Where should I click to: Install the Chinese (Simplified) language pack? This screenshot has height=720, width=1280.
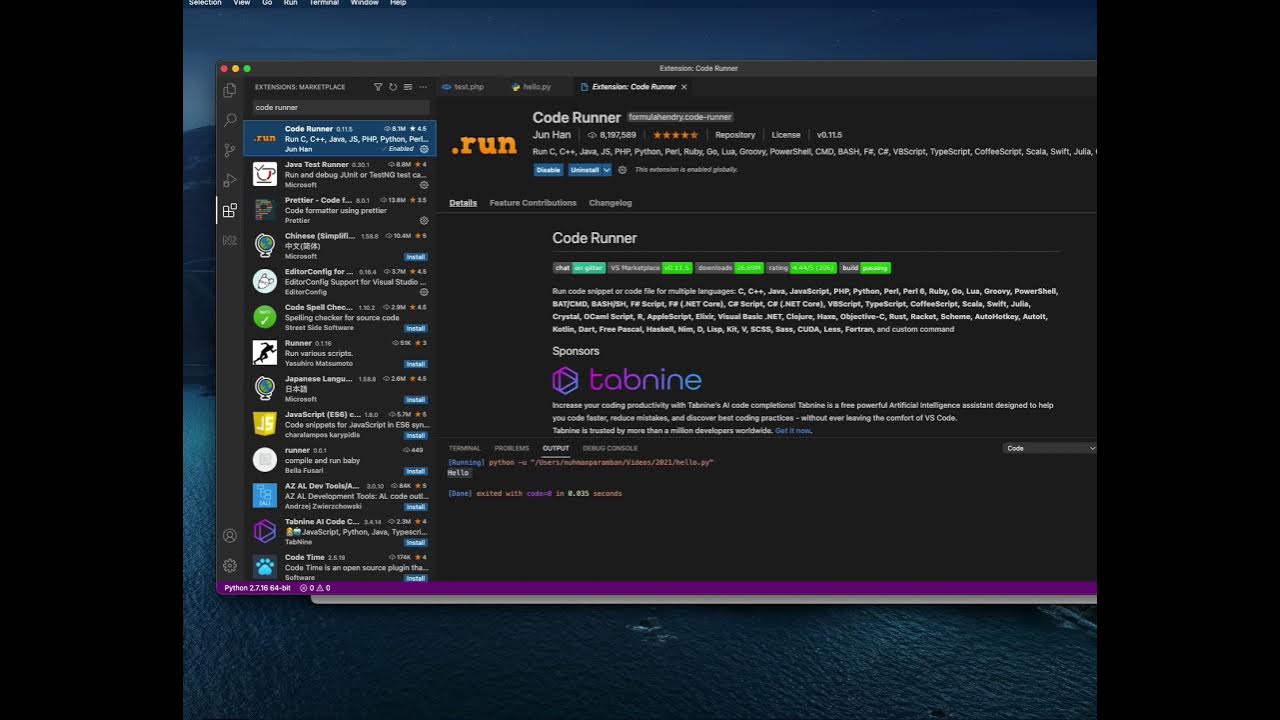click(416, 257)
